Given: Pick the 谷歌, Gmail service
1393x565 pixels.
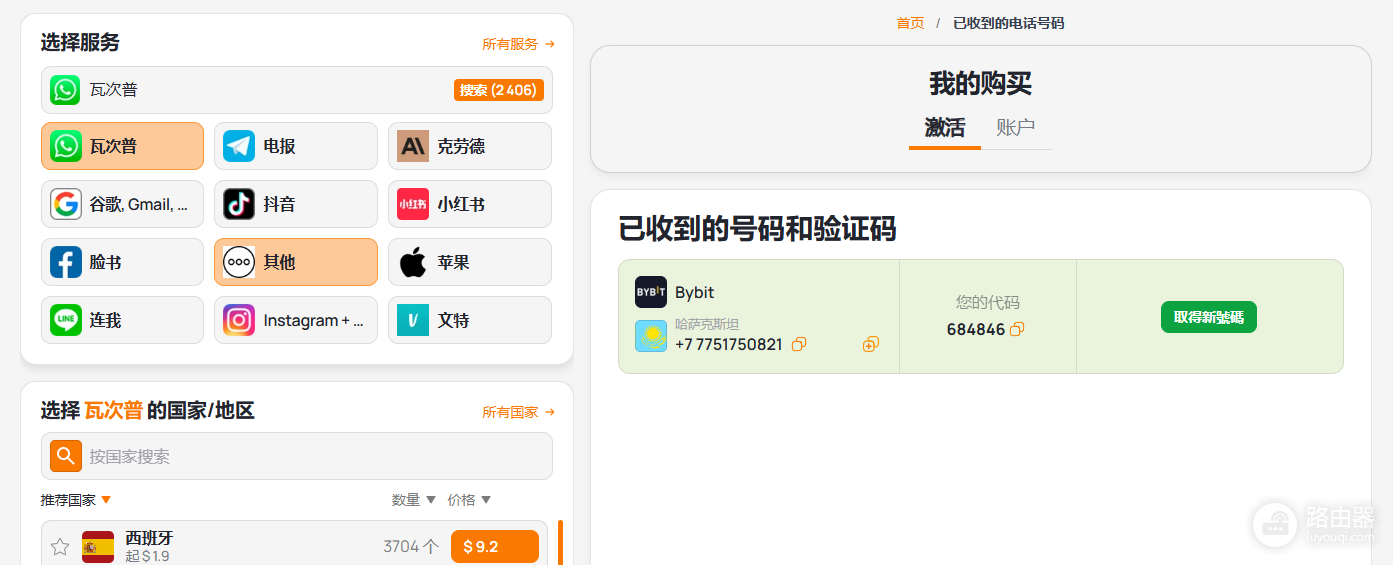Looking at the screenshot, I should click(x=122, y=204).
